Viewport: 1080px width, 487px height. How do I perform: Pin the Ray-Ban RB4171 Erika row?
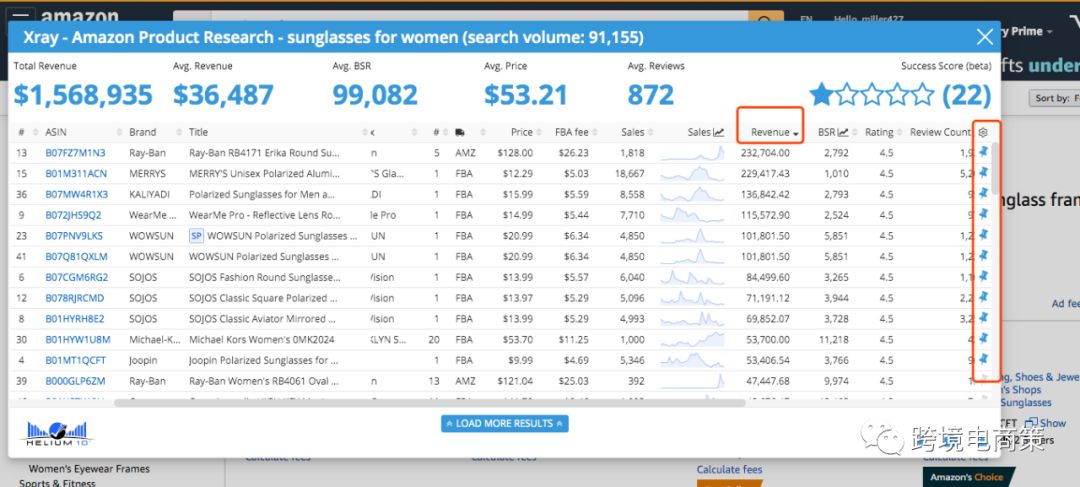coord(983,153)
